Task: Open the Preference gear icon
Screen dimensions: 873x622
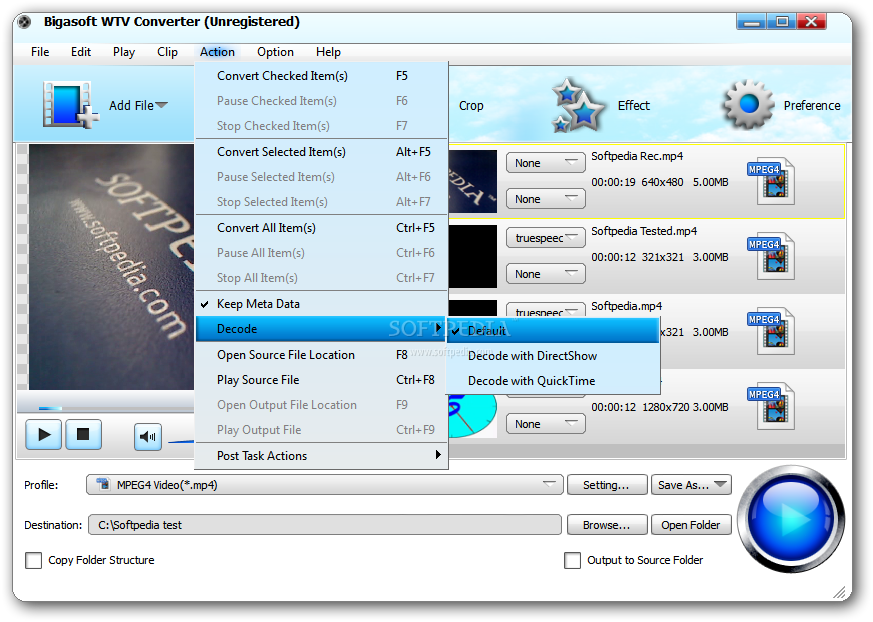Action: [748, 104]
